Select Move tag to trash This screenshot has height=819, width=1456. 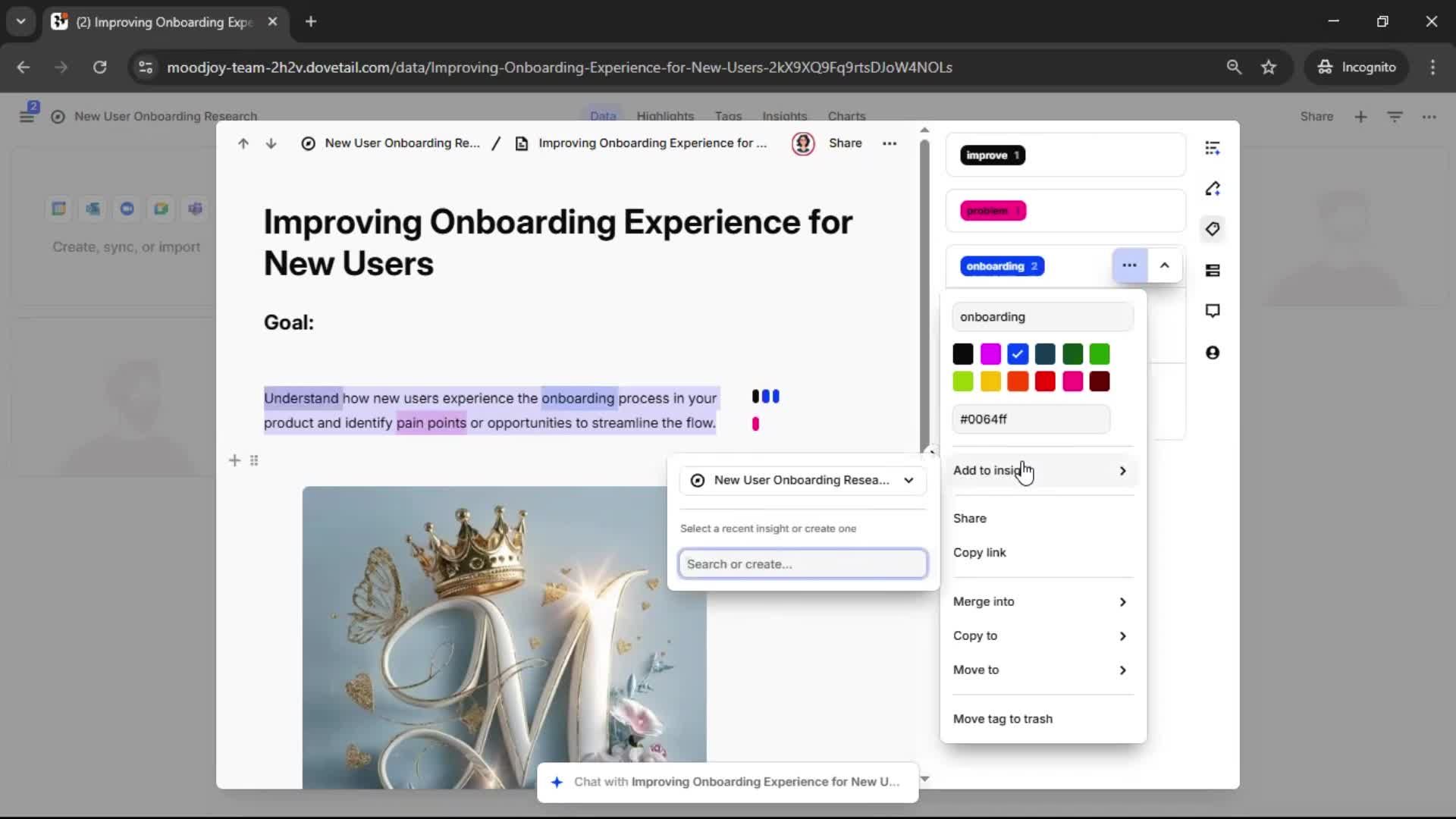pyautogui.click(x=1003, y=719)
